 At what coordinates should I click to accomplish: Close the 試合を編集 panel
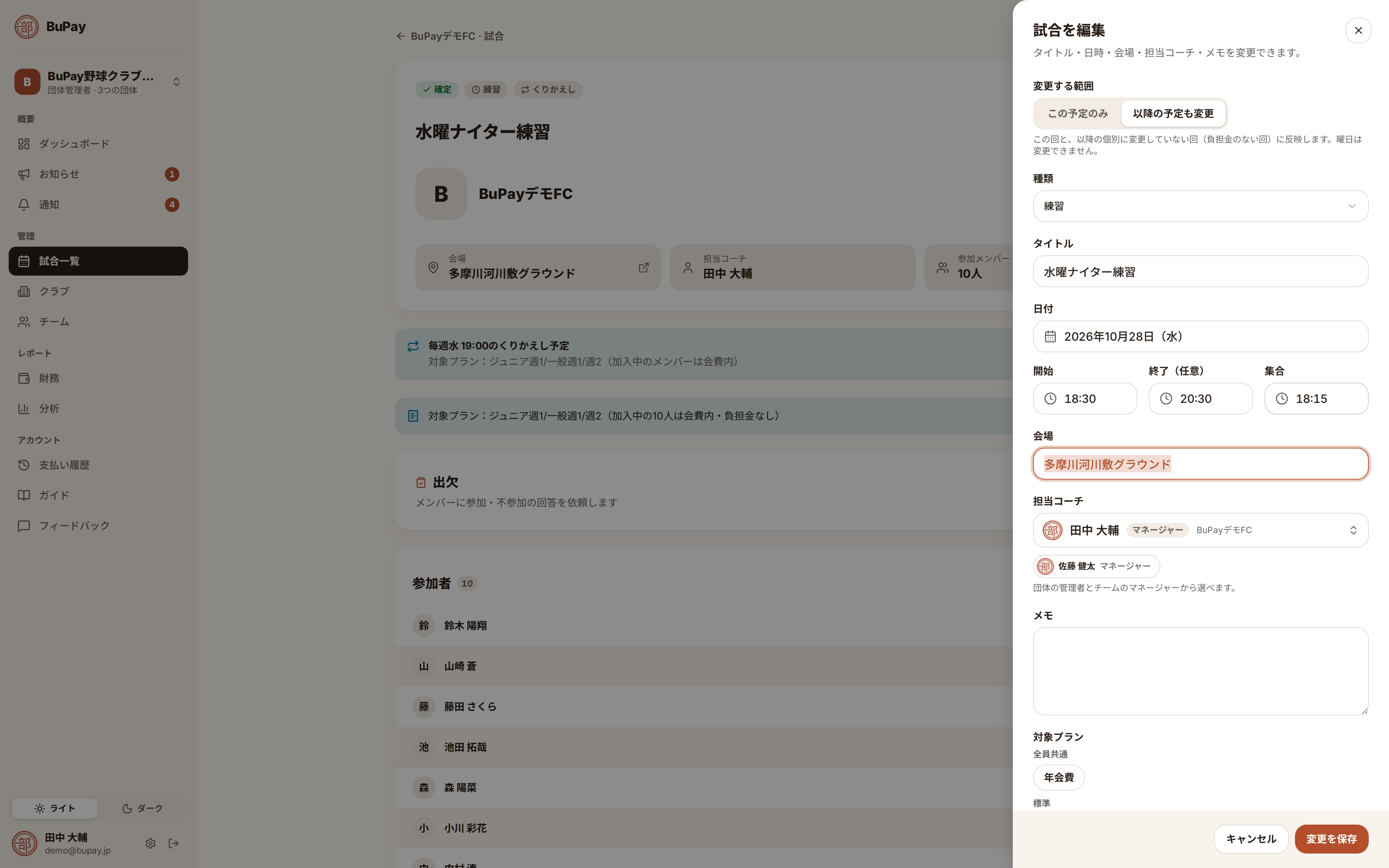pos(1358,30)
